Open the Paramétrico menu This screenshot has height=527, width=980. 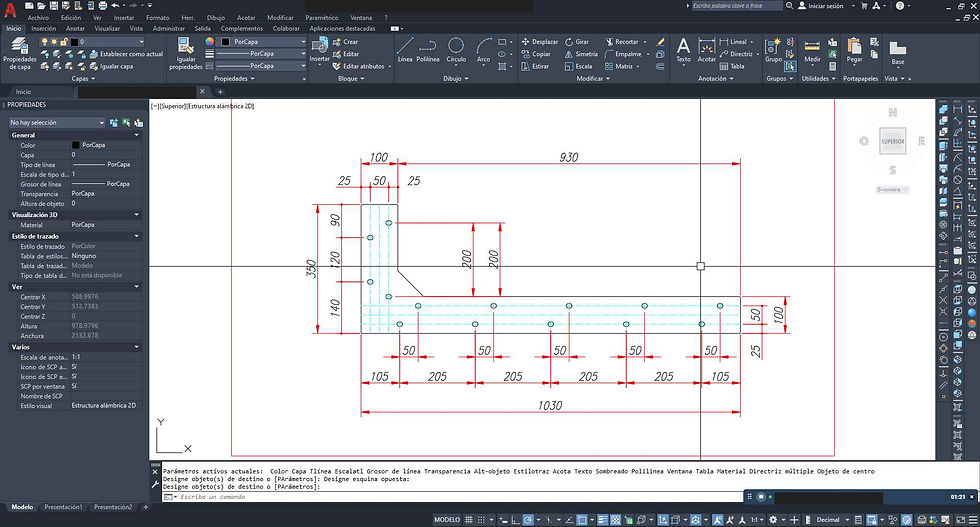(x=322, y=18)
